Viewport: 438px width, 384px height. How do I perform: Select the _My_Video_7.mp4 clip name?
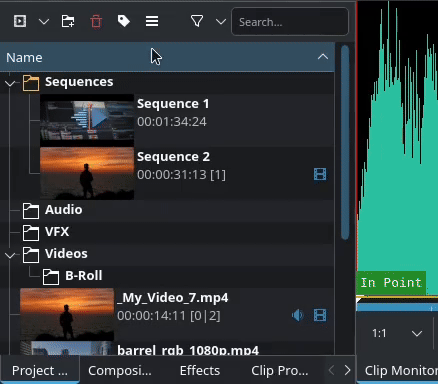[173, 298]
